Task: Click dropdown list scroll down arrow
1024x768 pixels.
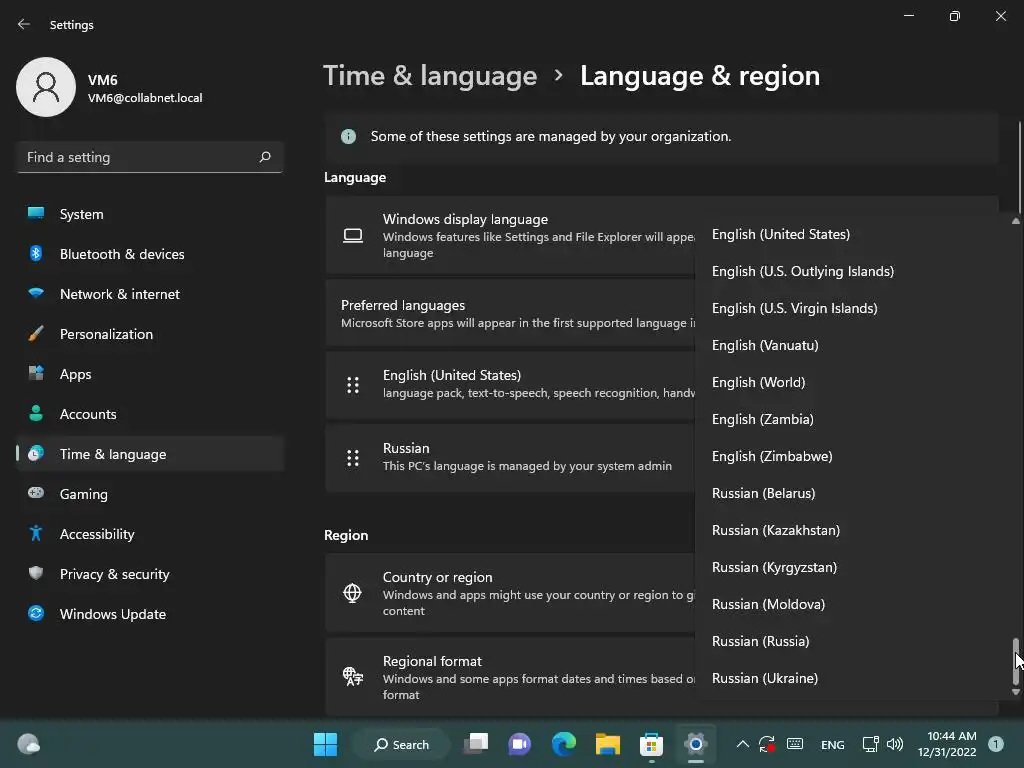Action: pos(1016,692)
